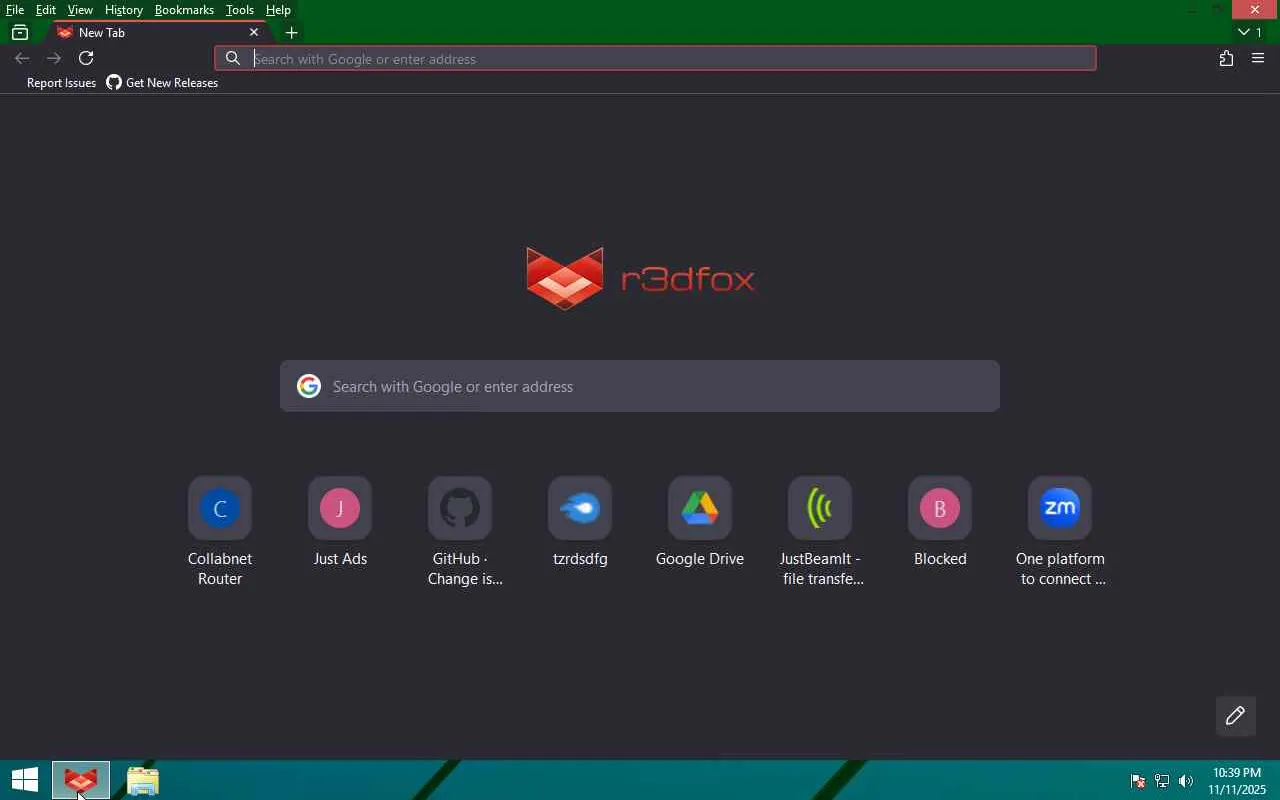Focus the address bar field
Image resolution: width=1280 pixels, height=800 pixels.
click(656, 59)
